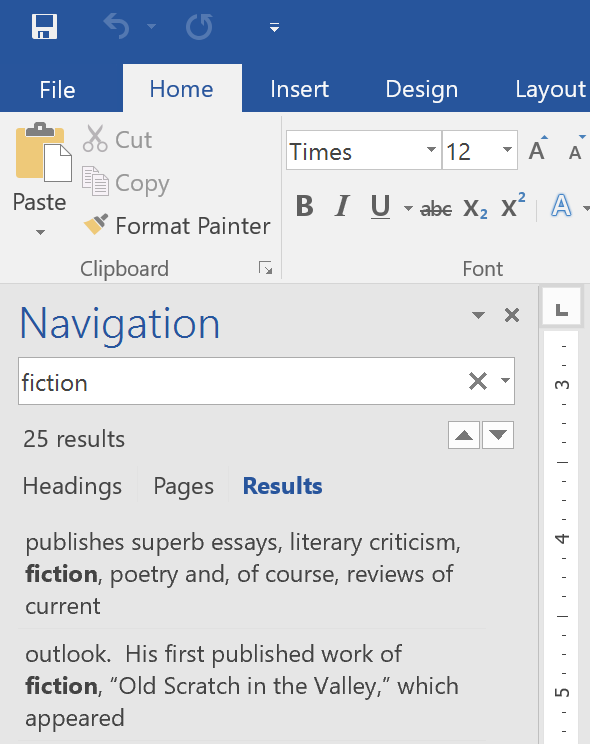Select the Format Painter brush
590x744 pixels.
coord(177,225)
